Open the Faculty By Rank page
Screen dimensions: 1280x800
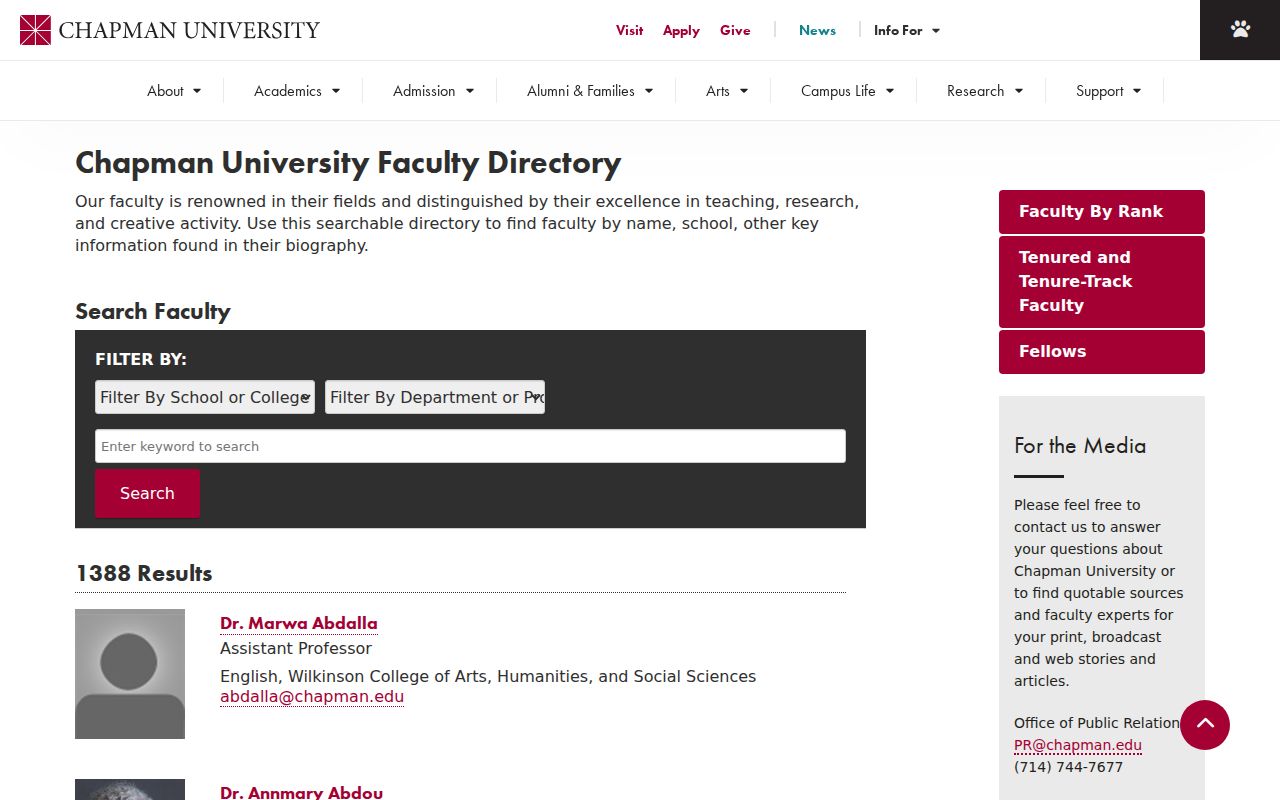point(1102,212)
